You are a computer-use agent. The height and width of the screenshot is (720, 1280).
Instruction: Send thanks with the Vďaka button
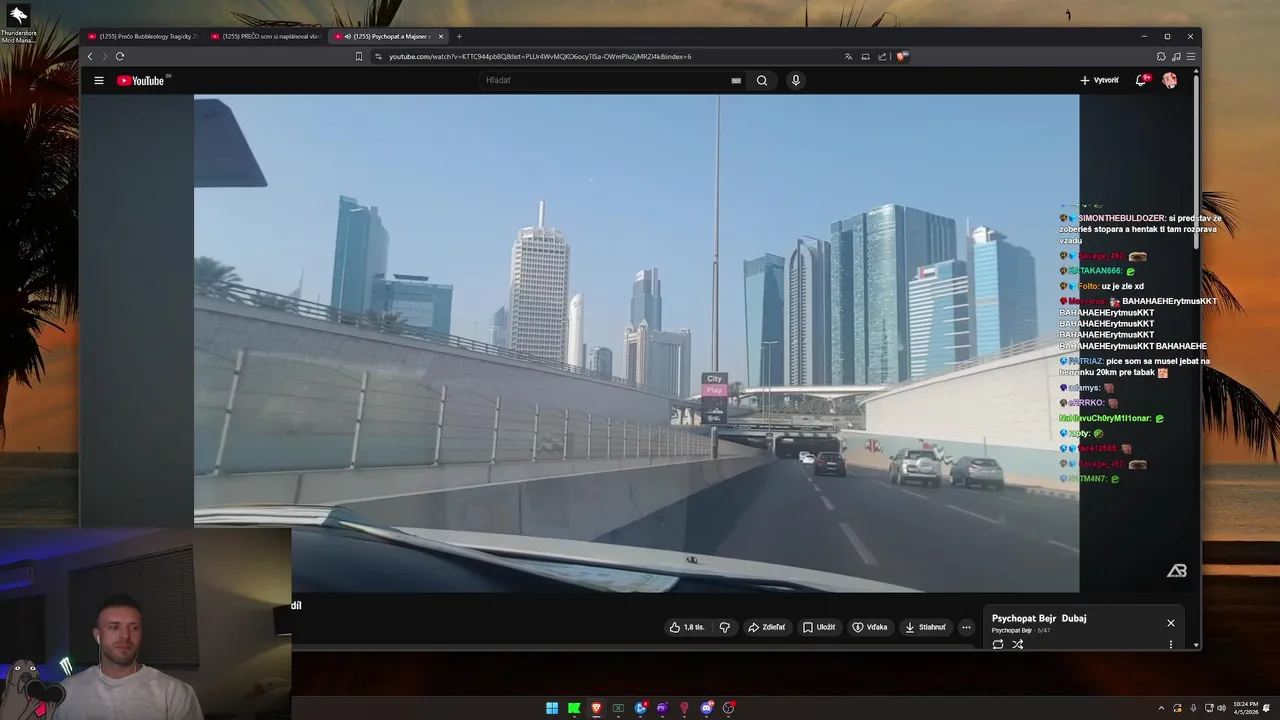[x=870, y=627]
